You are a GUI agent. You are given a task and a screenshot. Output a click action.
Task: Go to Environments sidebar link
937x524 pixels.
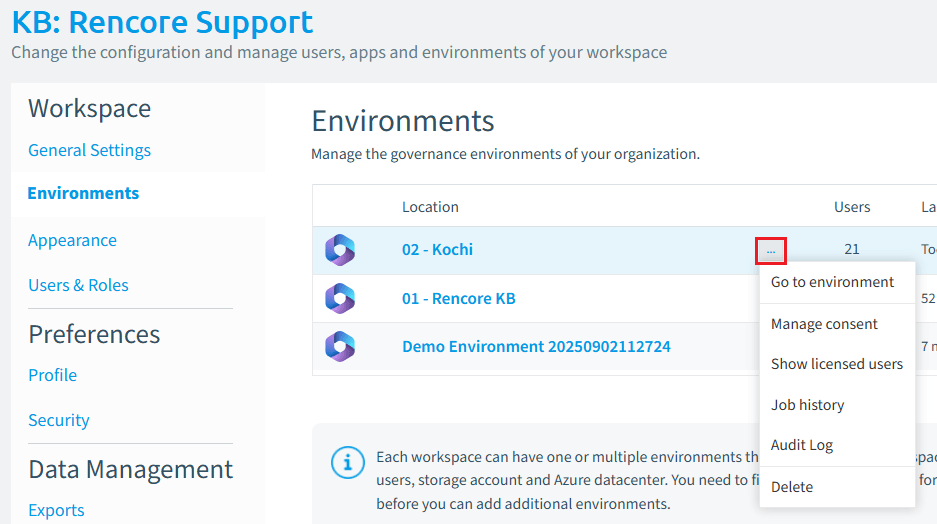pyautogui.click(x=83, y=193)
